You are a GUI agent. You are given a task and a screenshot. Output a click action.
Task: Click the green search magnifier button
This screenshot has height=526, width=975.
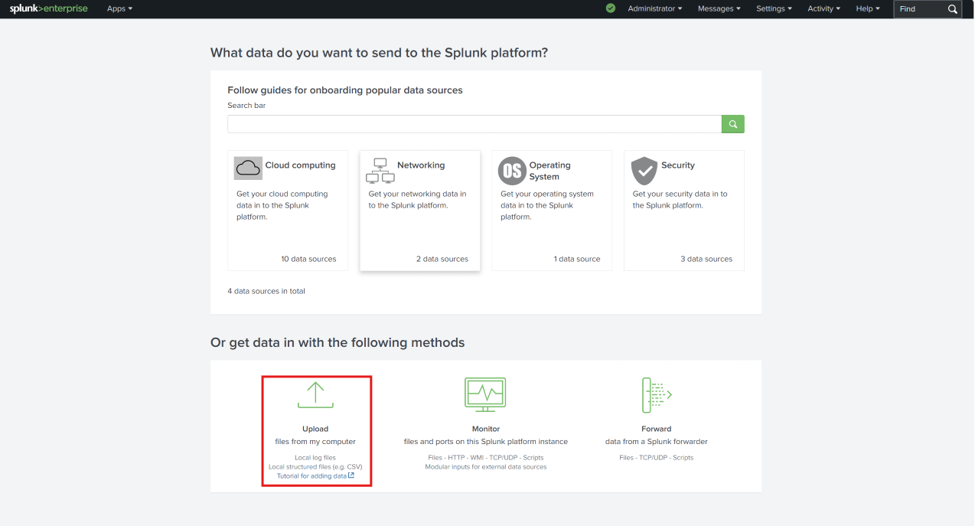click(732, 124)
